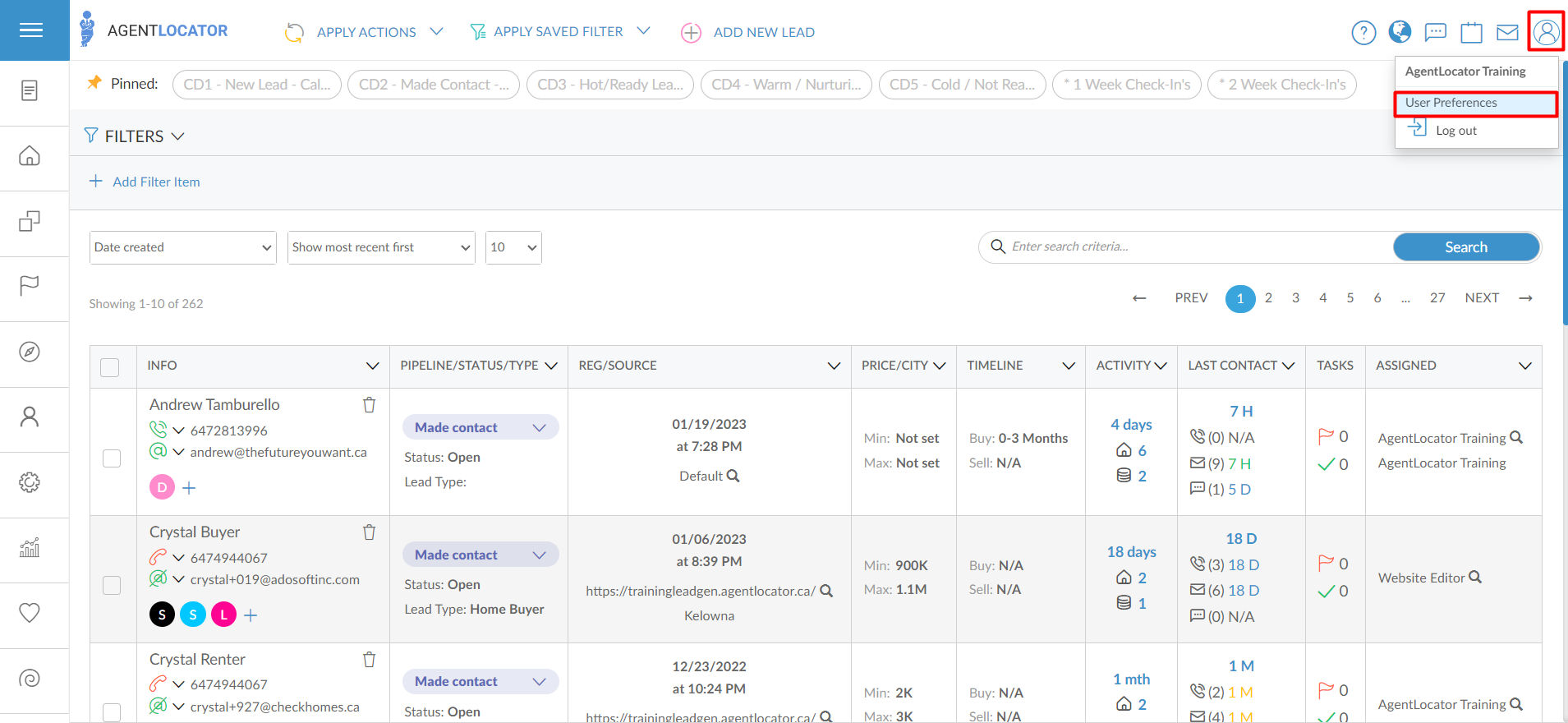Open the heart icon in sidebar
1568x723 pixels.
(x=30, y=613)
